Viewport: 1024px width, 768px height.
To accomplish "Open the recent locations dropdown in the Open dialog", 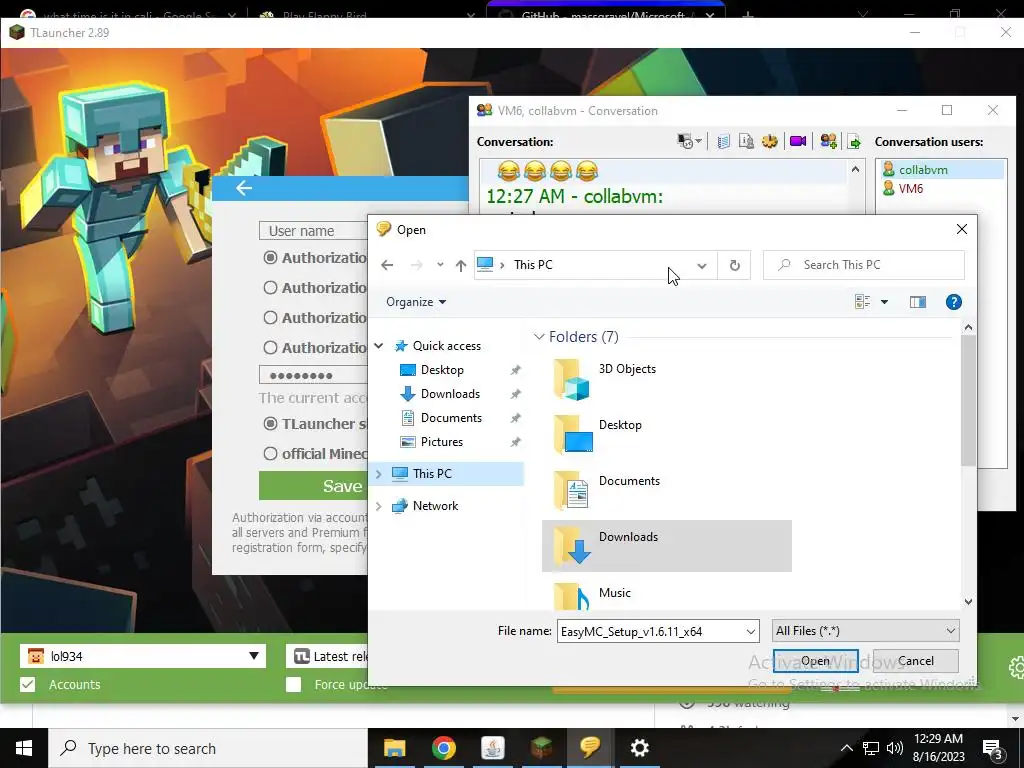I will [440, 265].
